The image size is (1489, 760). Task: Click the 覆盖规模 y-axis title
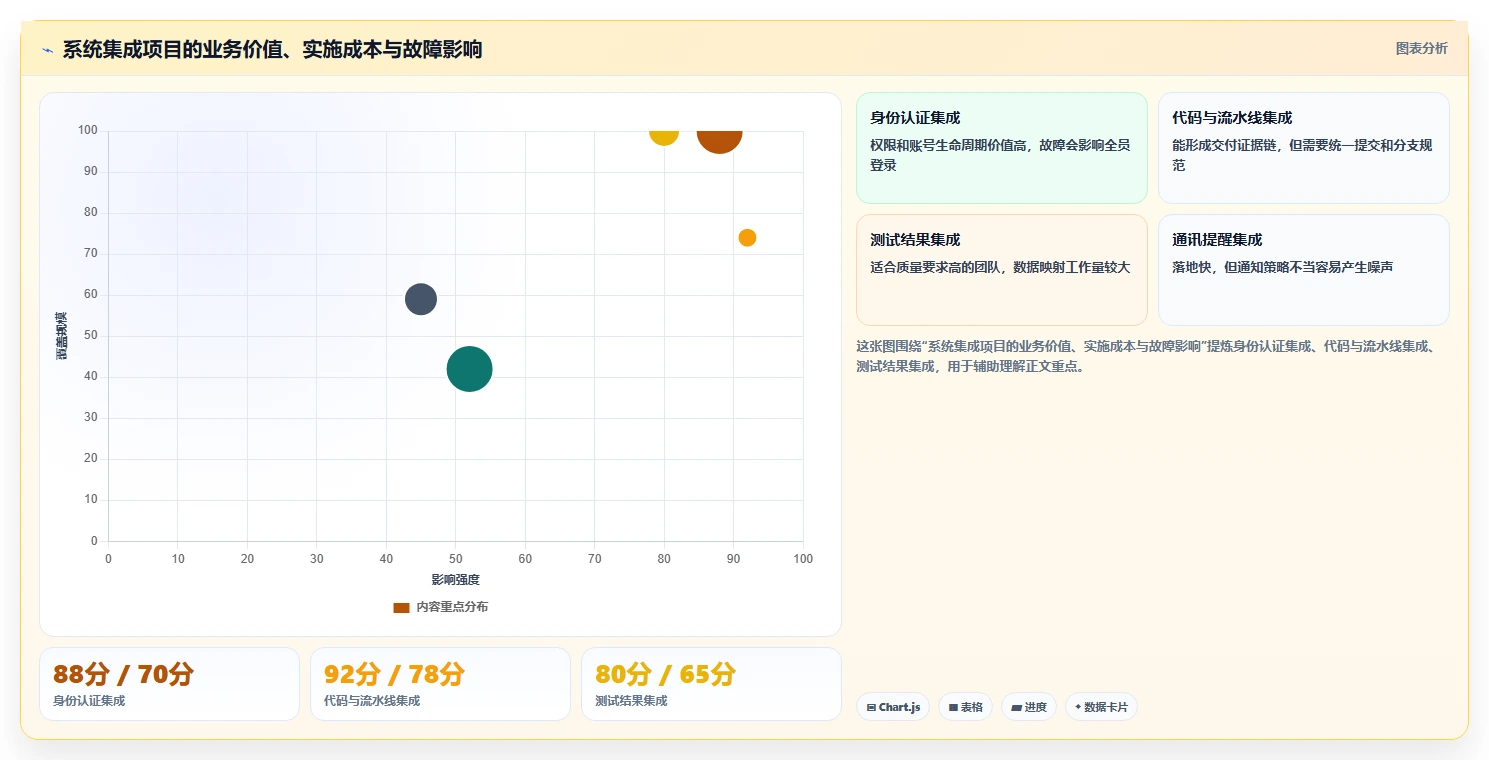coord(62,335)
